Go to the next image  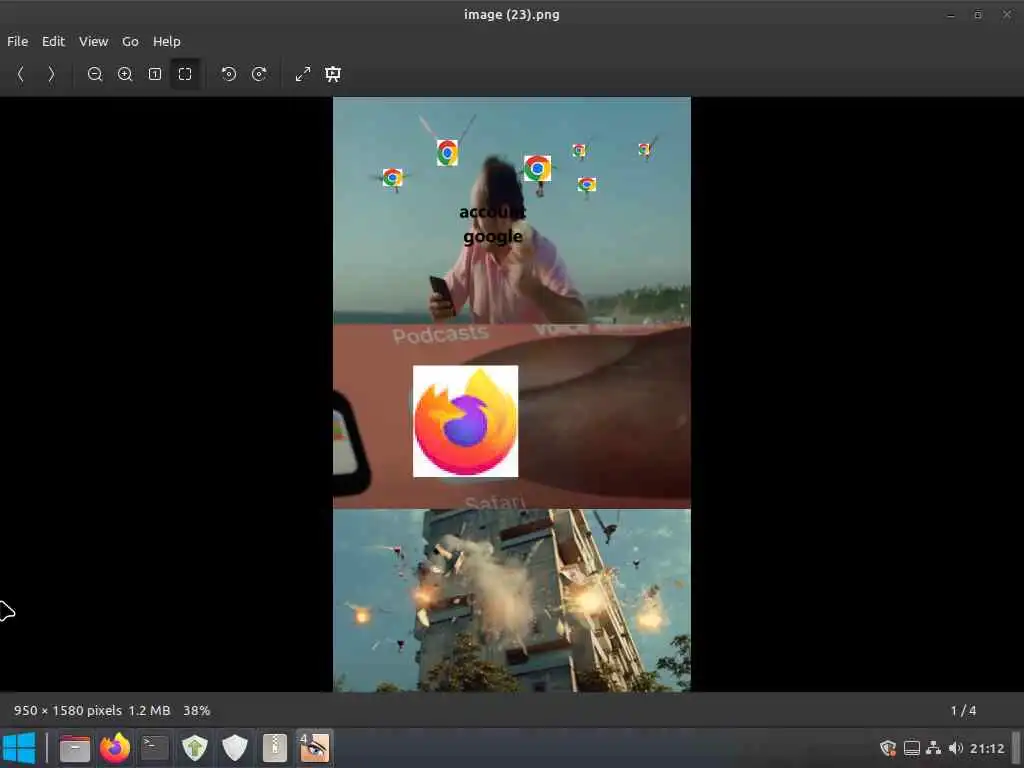click(x=51, y=74)
